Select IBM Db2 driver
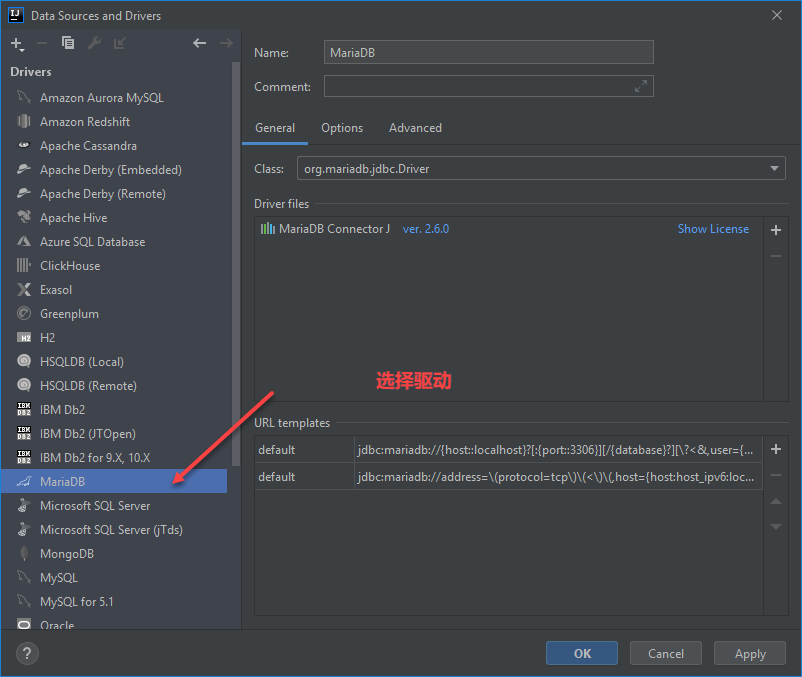802x677 pixels. click(114, 410)
